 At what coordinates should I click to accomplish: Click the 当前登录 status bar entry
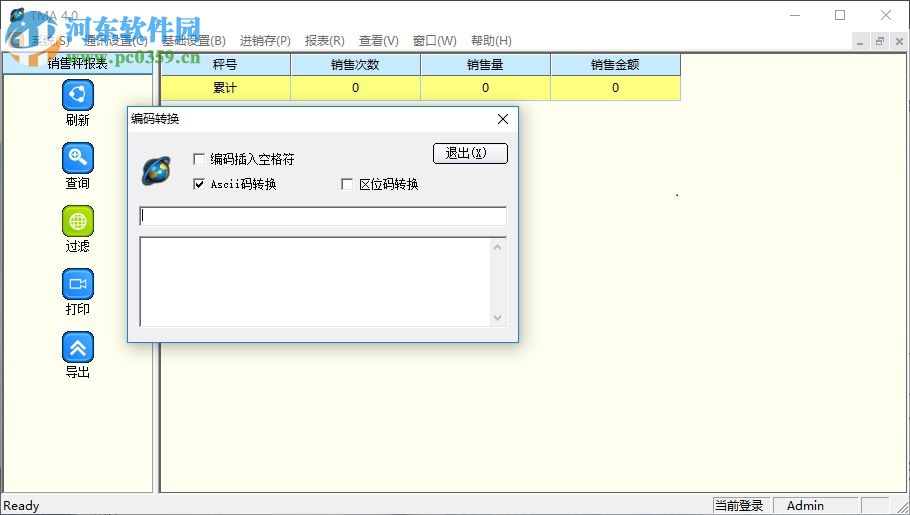coord(739,506)
